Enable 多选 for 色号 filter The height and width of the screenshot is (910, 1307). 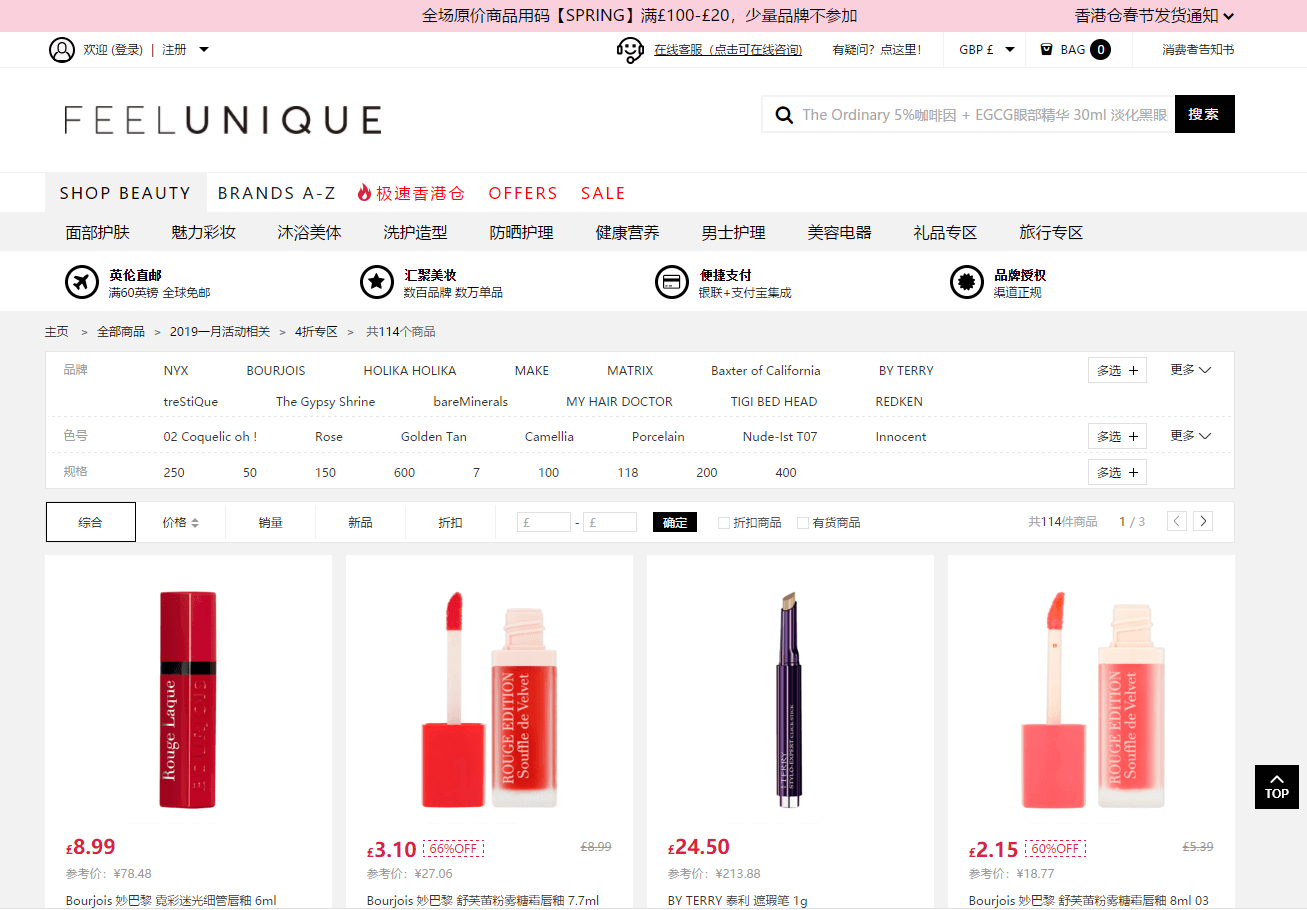pyautogui.click(x=1117, y=436)
